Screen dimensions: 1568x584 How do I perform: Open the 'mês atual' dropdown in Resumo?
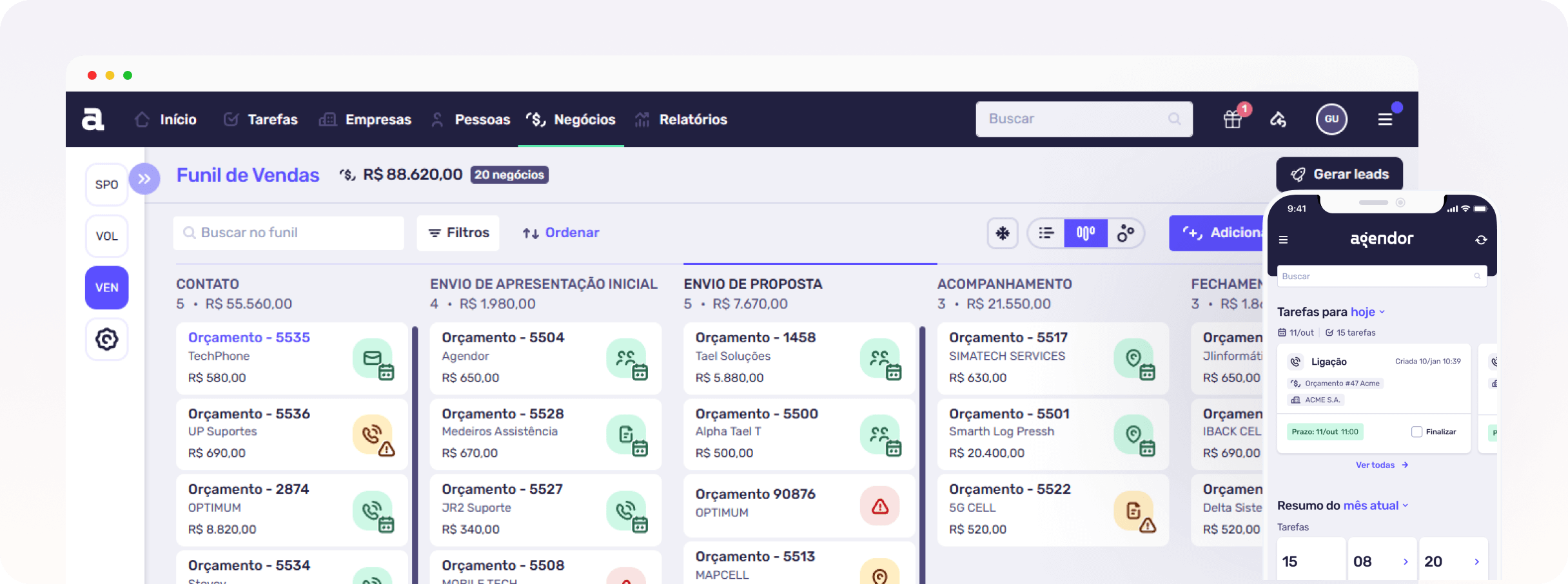tap(1372, 505)
